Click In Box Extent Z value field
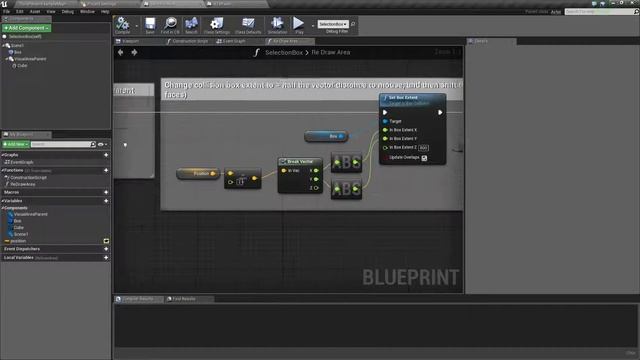 click(423, 148)
